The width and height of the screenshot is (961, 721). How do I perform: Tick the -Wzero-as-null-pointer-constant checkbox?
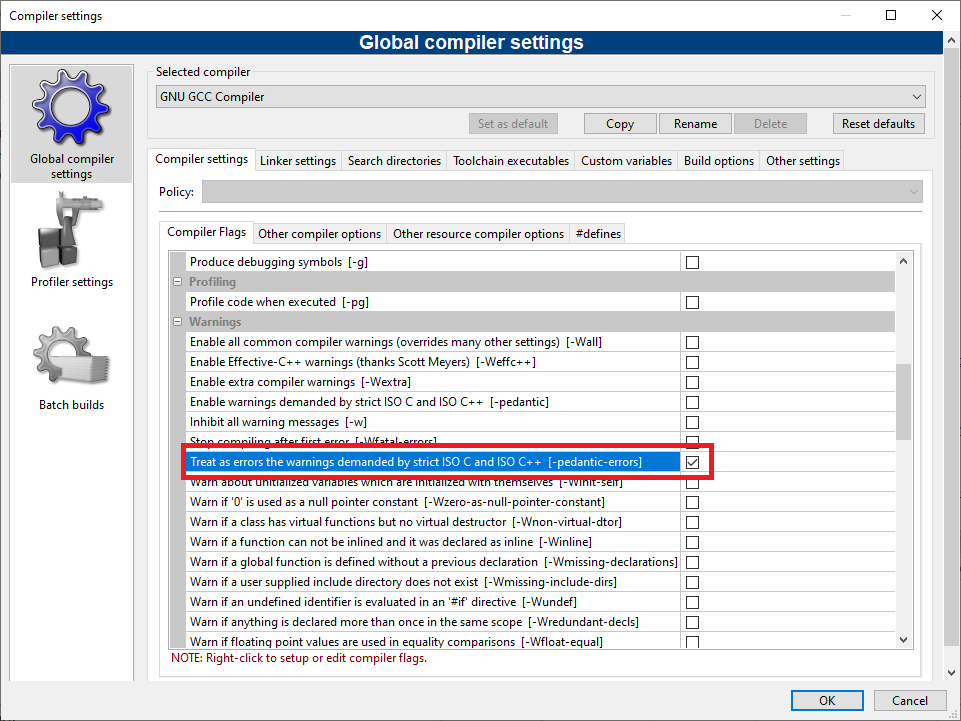[x=692, y=502]
